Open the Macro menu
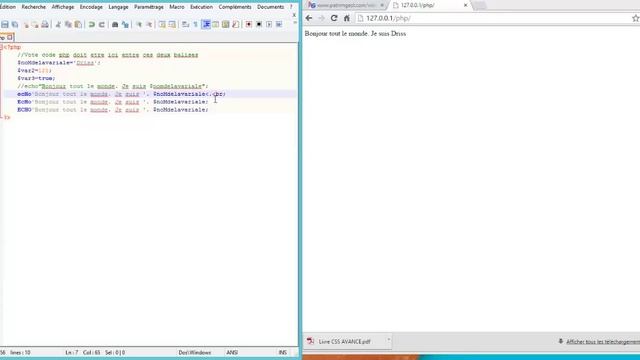The image size is (640, 360). tap(177, 7)
